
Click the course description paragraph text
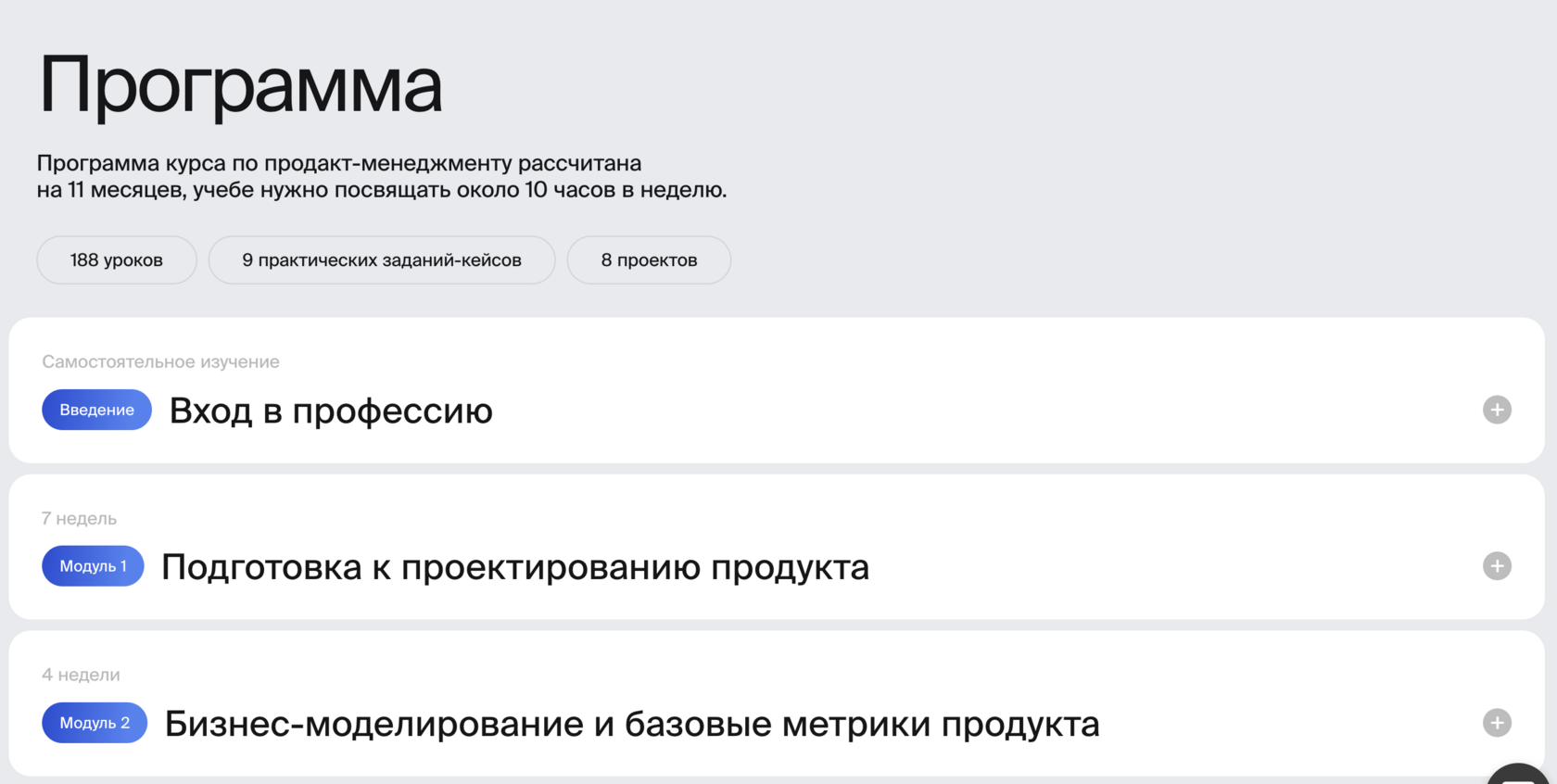click(x=381, y=176)
